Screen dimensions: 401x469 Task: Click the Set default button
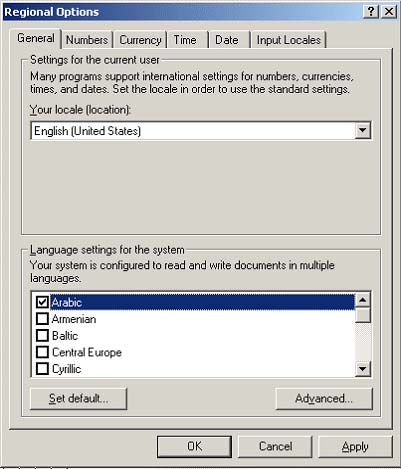pyautogui.click(x=79, y=398)
